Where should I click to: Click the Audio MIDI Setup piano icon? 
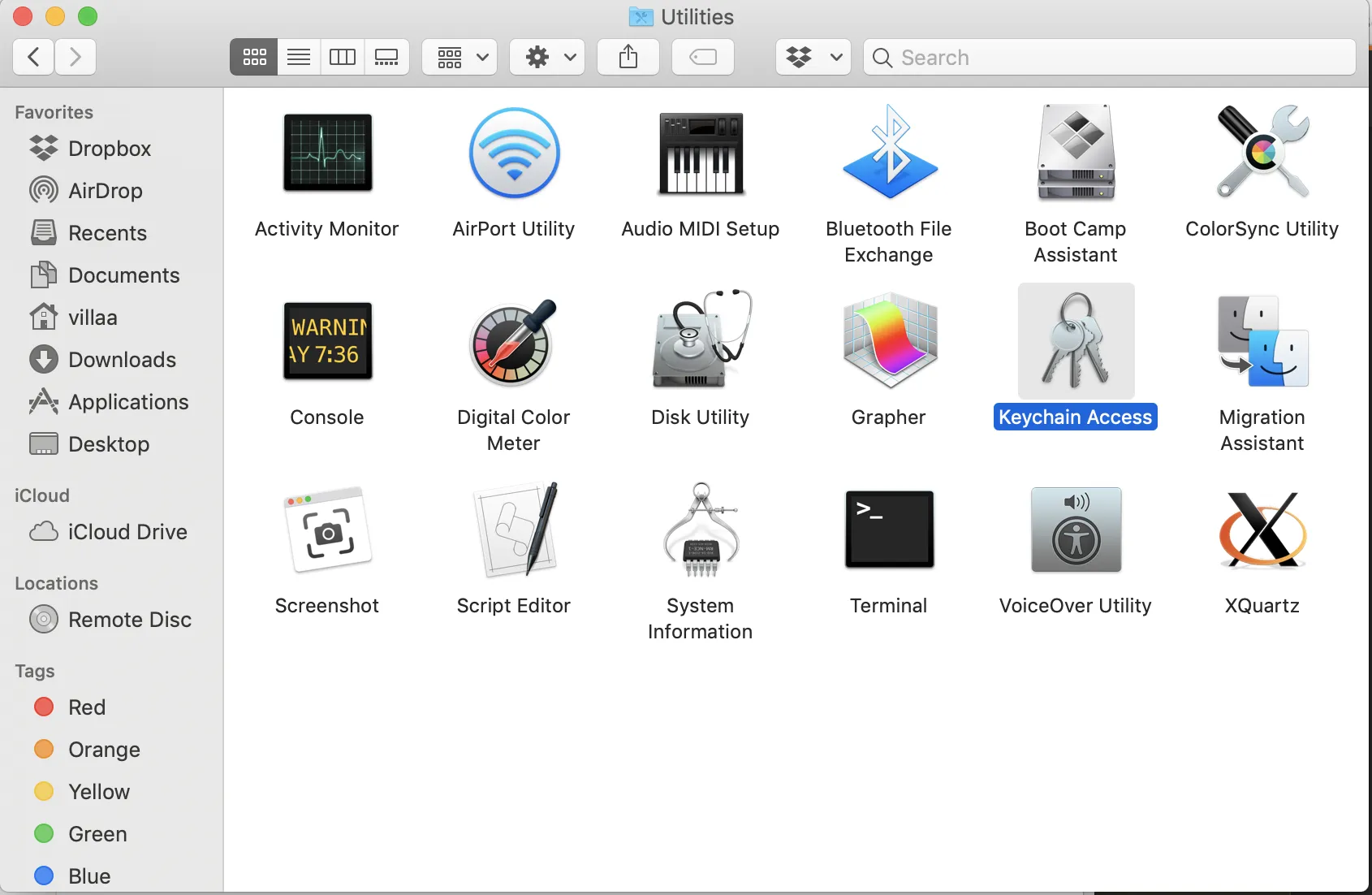pyautogui.click(x=701, y=153)
